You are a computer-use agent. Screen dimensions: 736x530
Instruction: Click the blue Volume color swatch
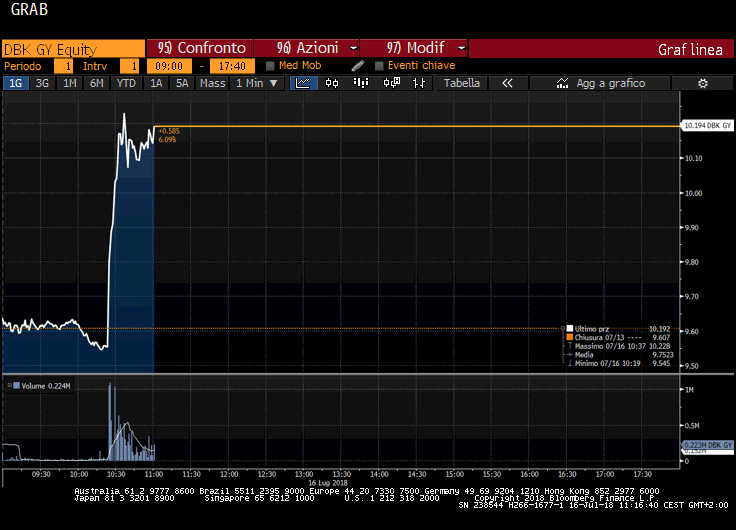(17, 385)
